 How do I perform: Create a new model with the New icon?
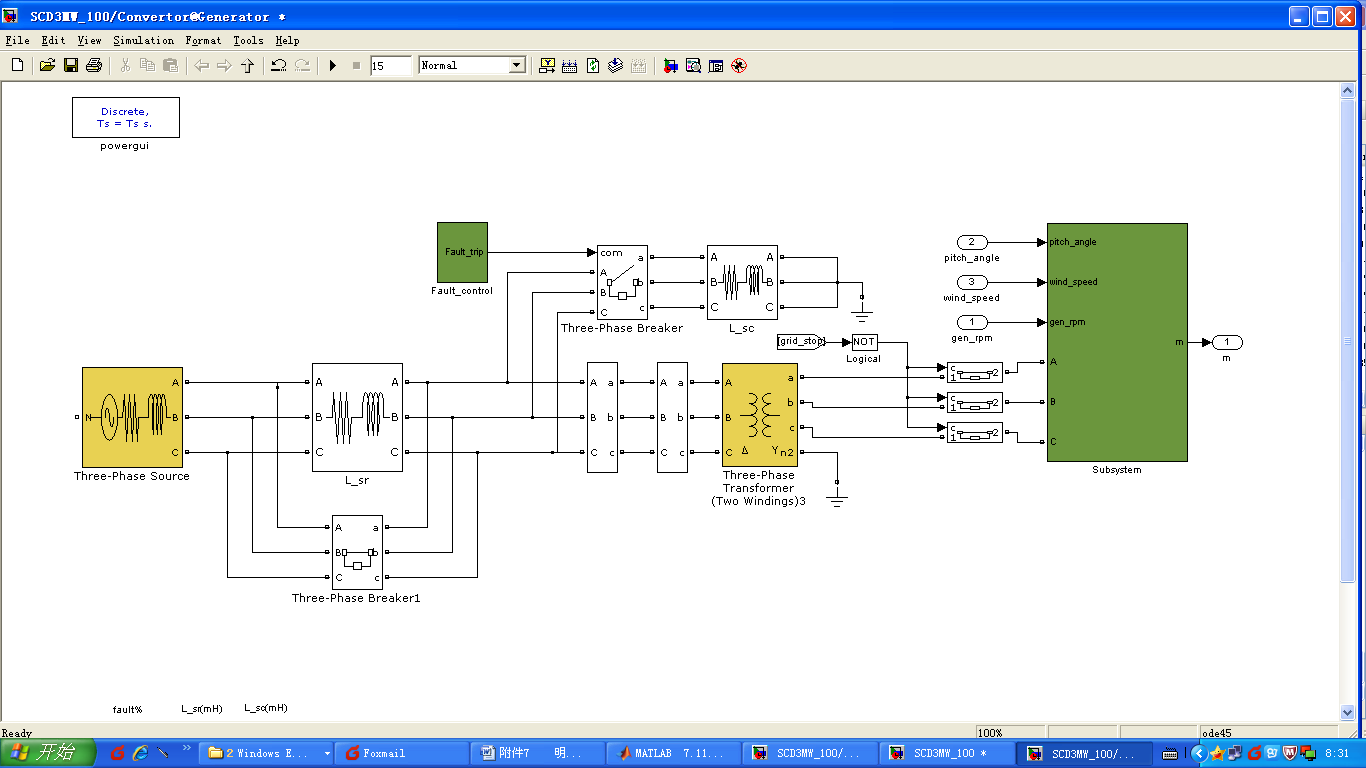(x=17, y=65)
